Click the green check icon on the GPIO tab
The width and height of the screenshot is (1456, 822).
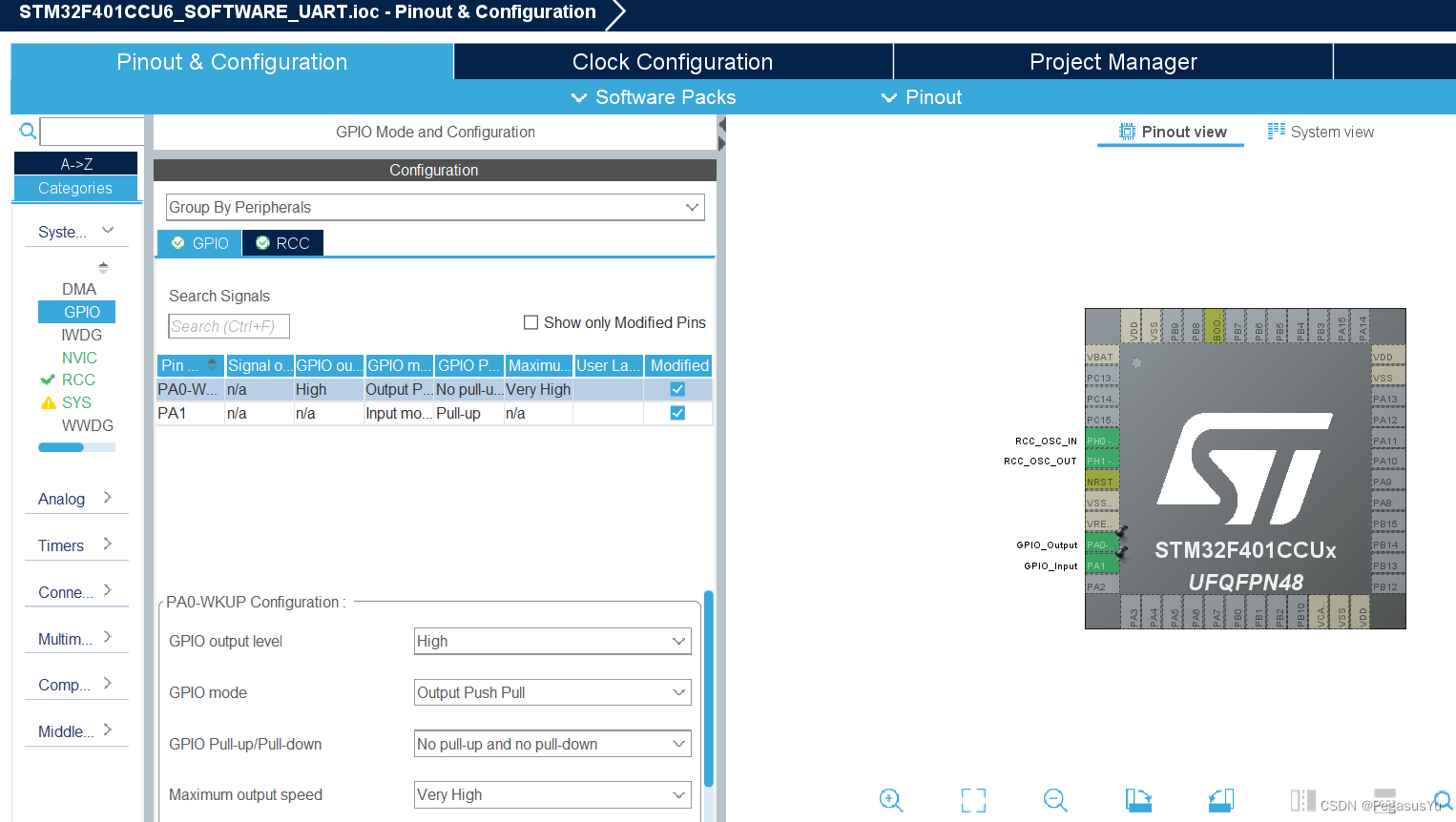177,243
